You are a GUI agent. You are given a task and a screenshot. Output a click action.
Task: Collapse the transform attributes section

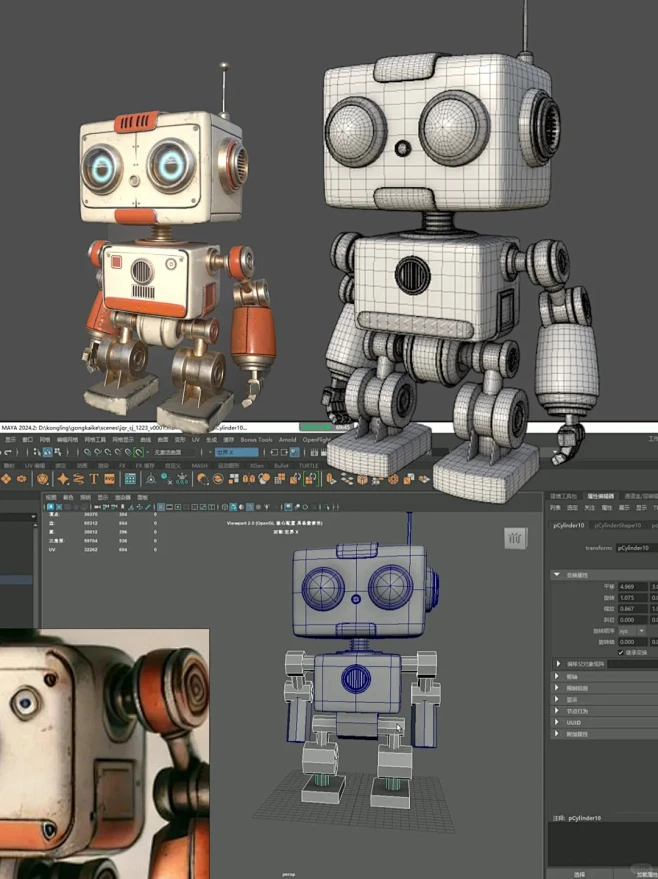pos(557,575)
